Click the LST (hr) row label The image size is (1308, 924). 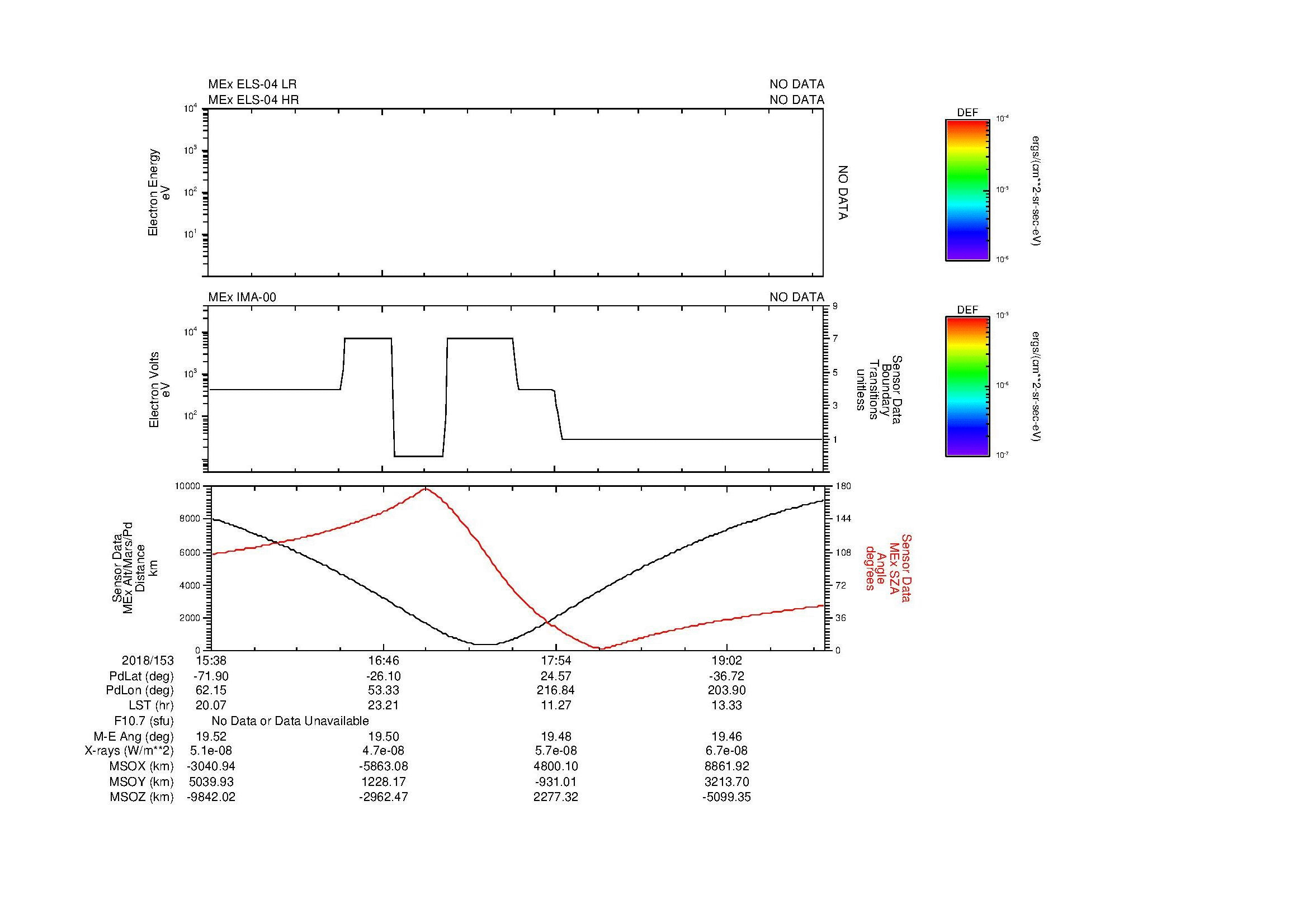[151, 705]
